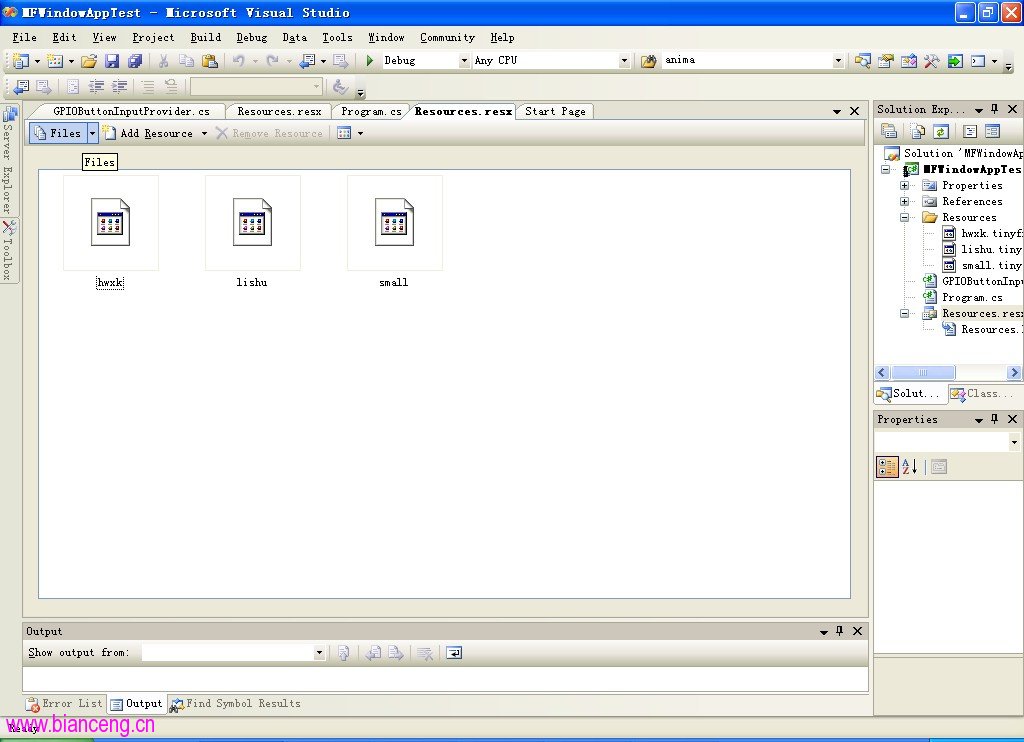
Task: Open the Object Browser toolbar icon
Action: click(x=908, y=61)
